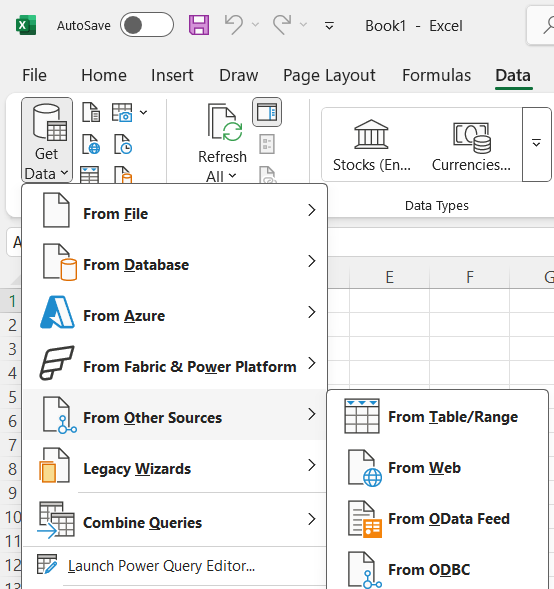Redo the last undone action
The width and height of the screenshot is (554, 589).
282,25
